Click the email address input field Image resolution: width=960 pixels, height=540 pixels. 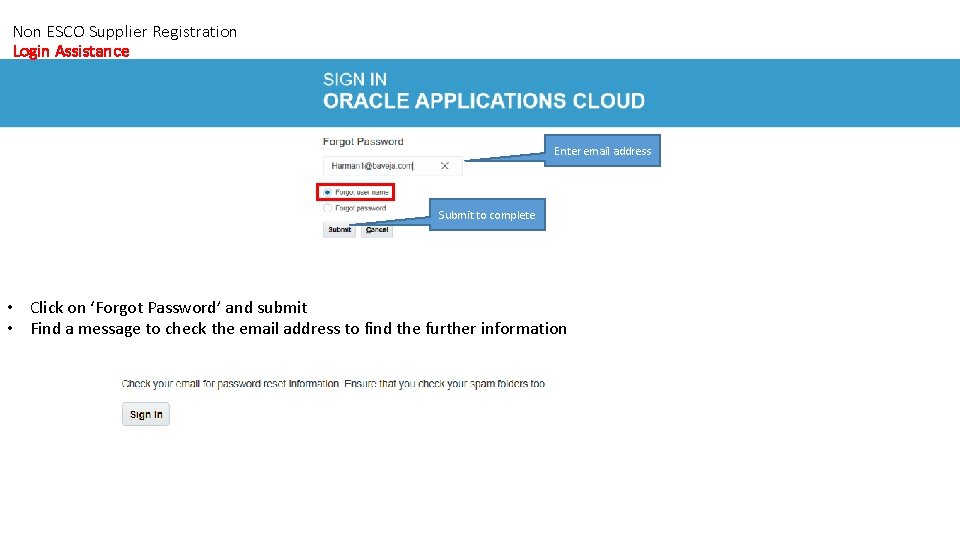[x=392, y=165]
